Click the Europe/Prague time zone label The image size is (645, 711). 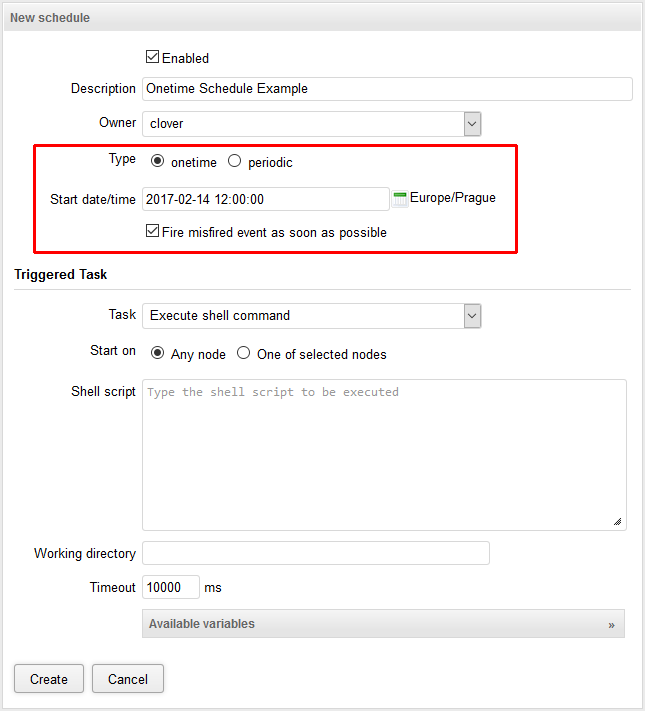453,198
